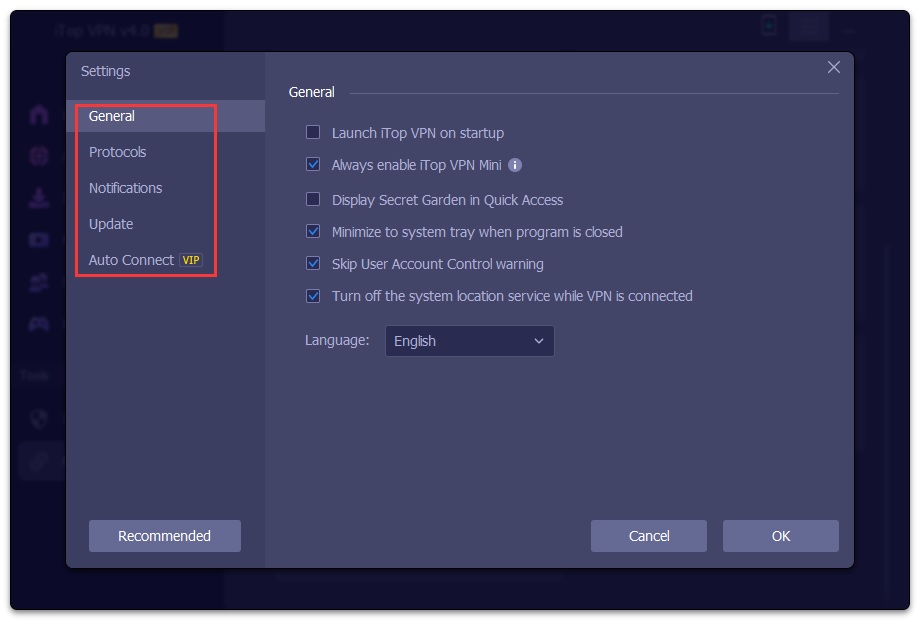Enable Launch iTop VPN on startup checkbox

(313, 133)
